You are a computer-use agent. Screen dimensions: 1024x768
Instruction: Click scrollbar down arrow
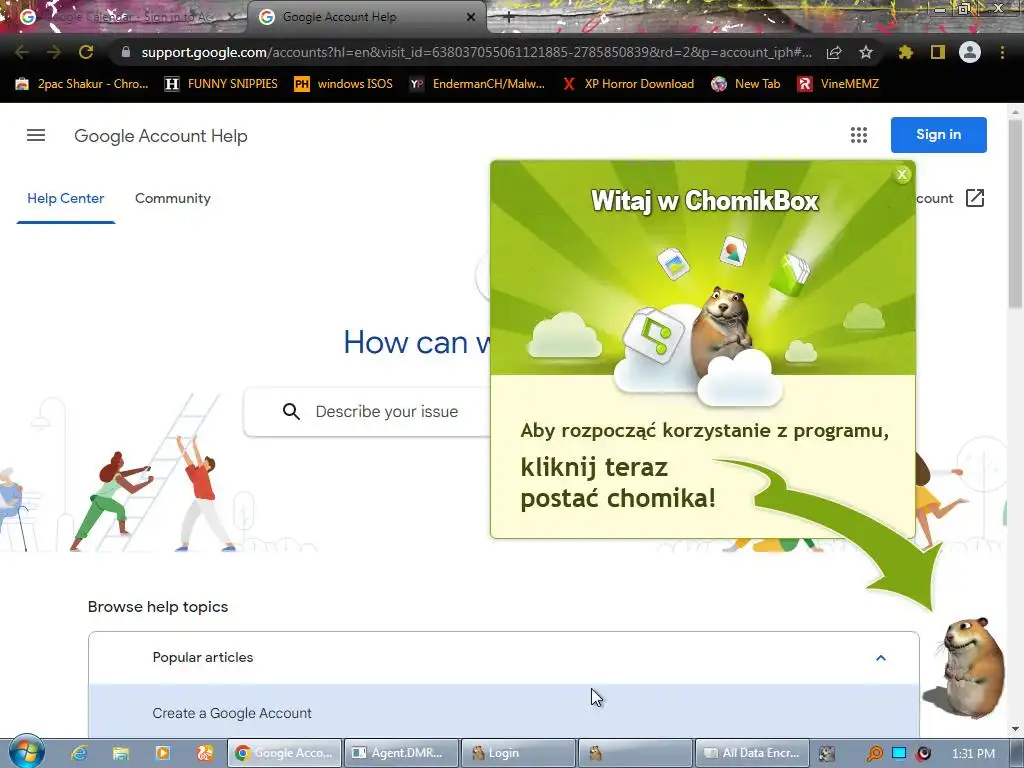click(x=1015, y=729)
